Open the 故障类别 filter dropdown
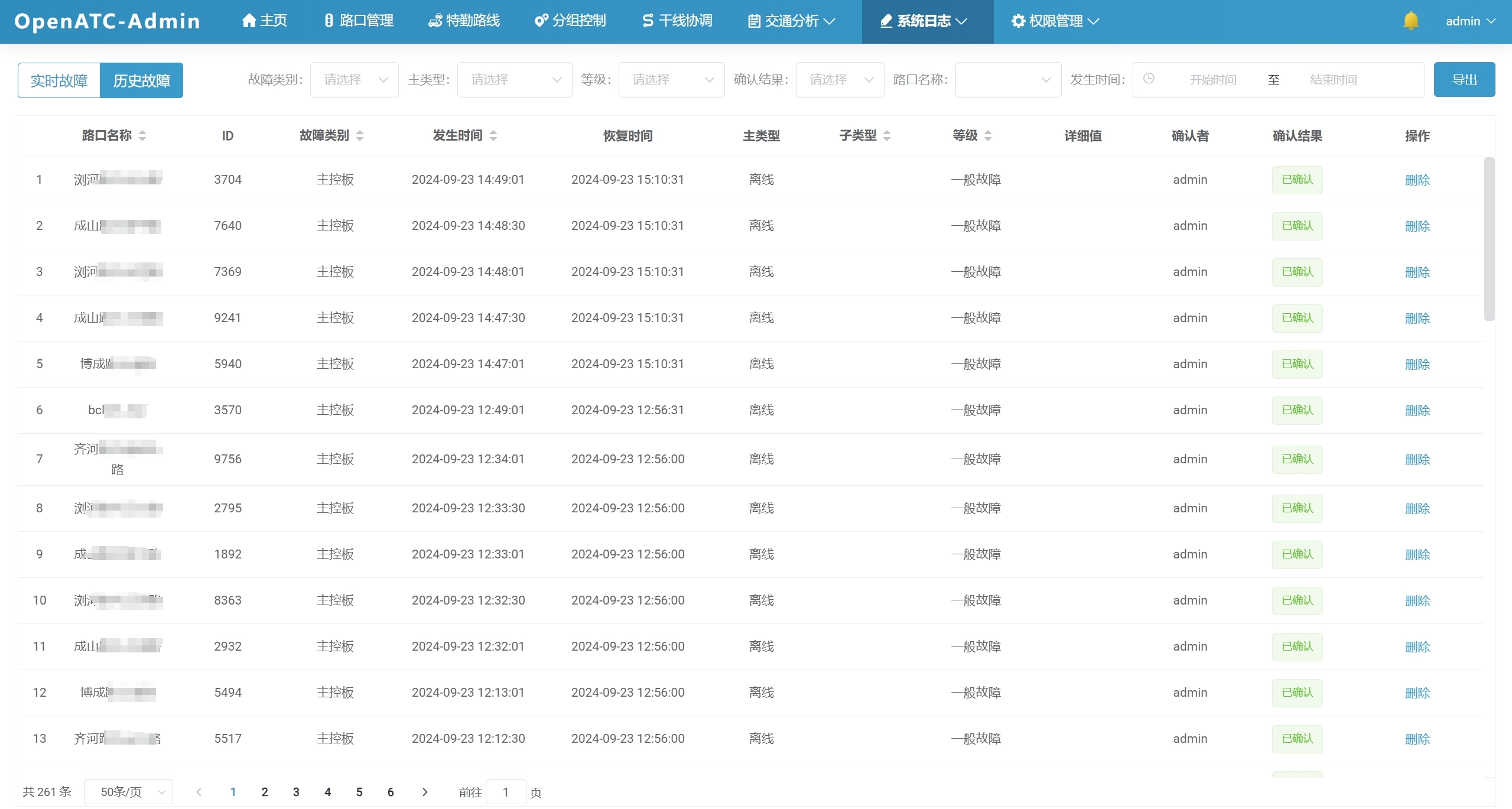Screen dimensions: 1512x809 tap(354, 80)
